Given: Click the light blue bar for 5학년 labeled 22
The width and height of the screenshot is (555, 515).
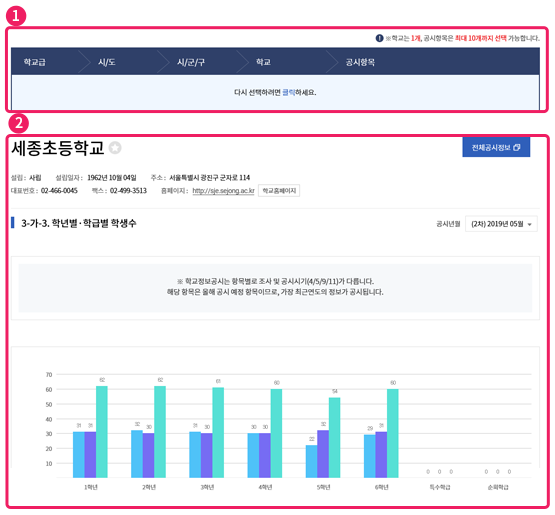Looking at the screenshot, I should coord(311,462).
